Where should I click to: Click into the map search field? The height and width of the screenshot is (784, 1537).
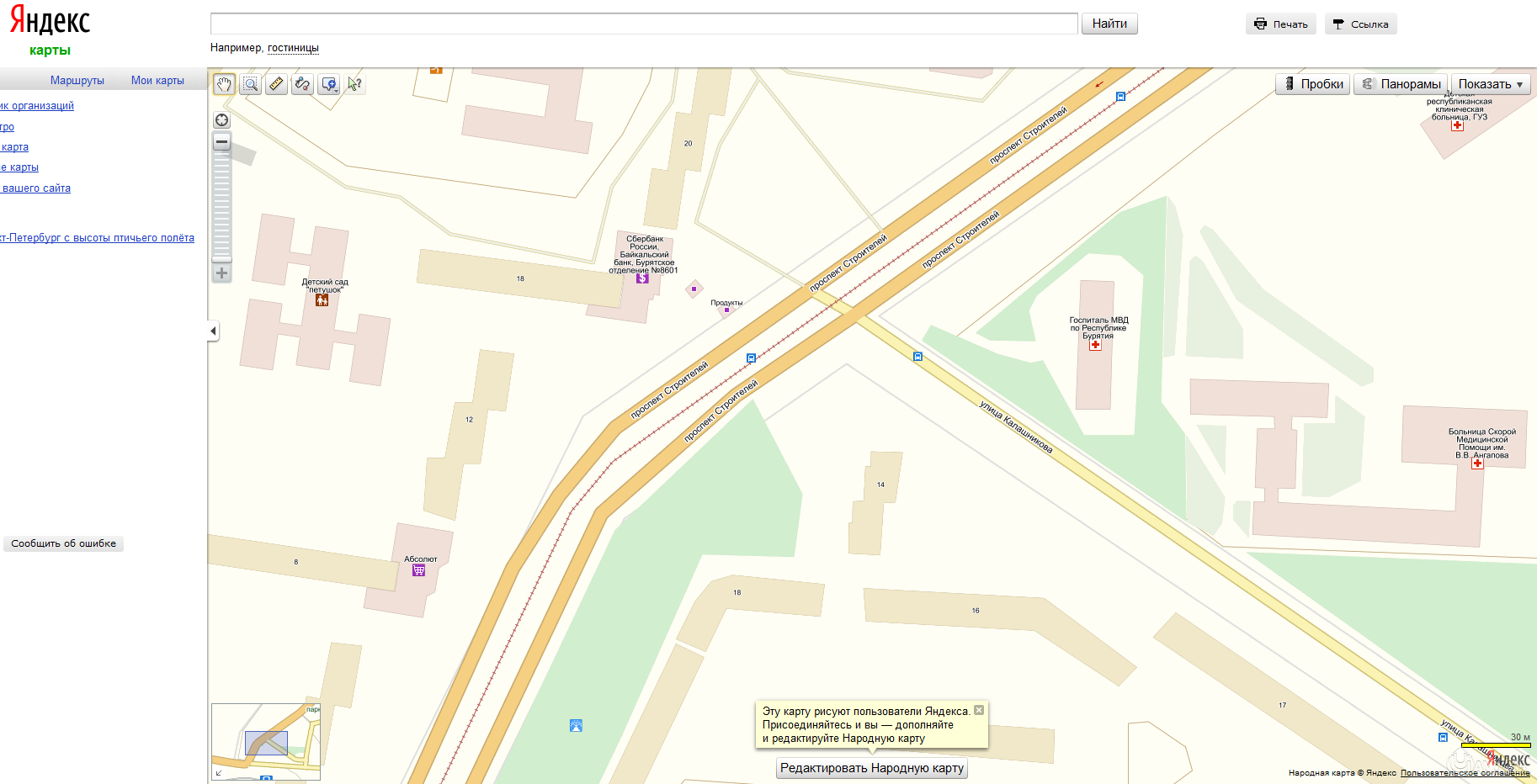[644, 24]
